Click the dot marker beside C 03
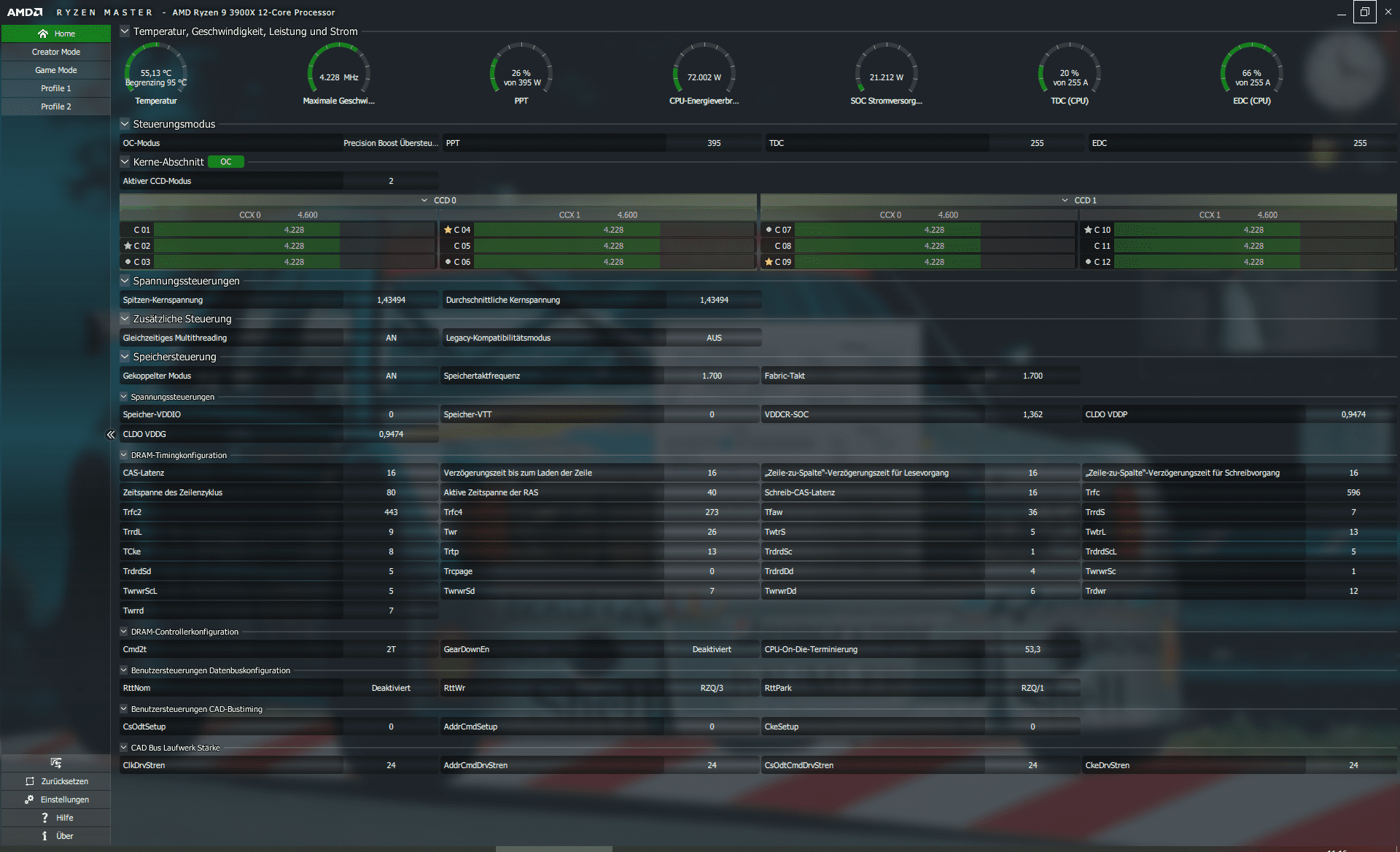1400x852 pixels. tap(128, 262)
